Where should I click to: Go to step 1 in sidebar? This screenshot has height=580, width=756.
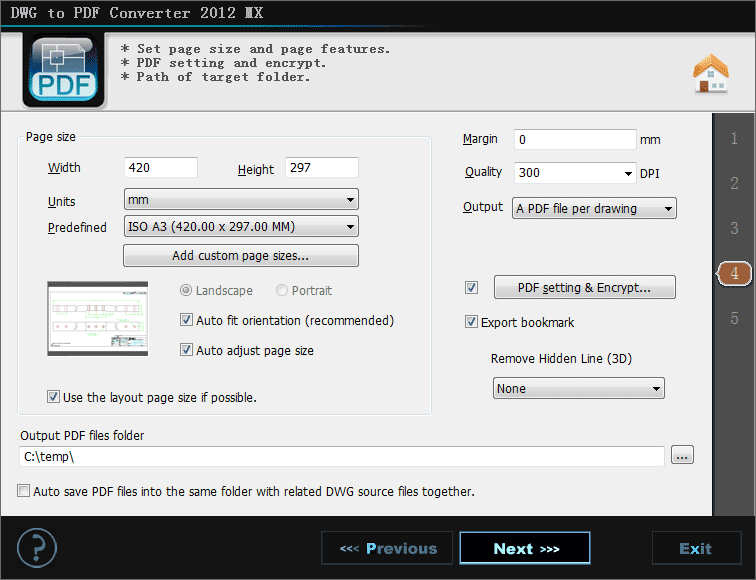pos(734,139)
